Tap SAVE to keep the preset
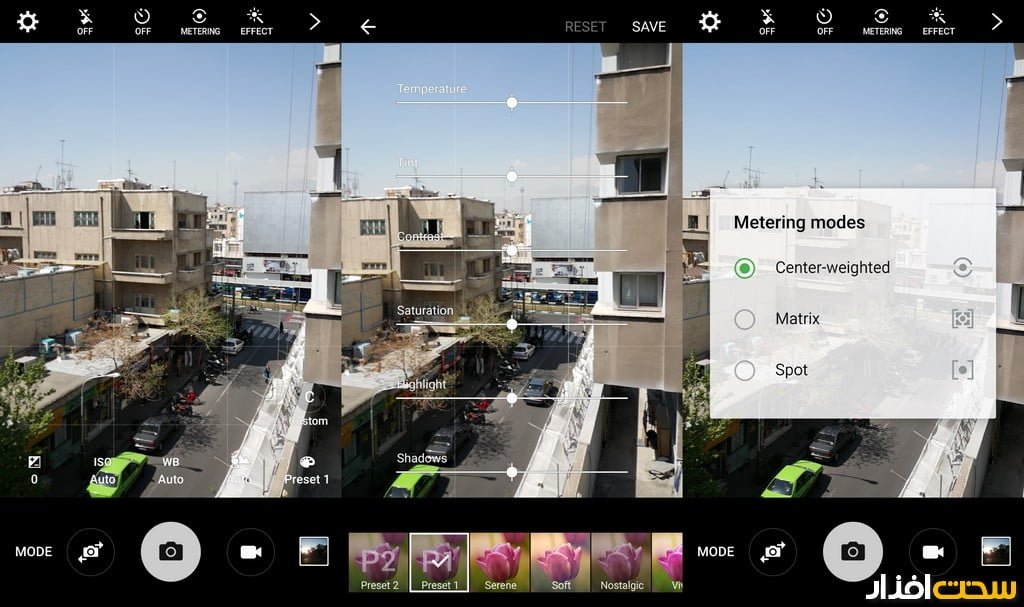The width and height of the screenshot is (1024, 607). [x=648, y=27]
